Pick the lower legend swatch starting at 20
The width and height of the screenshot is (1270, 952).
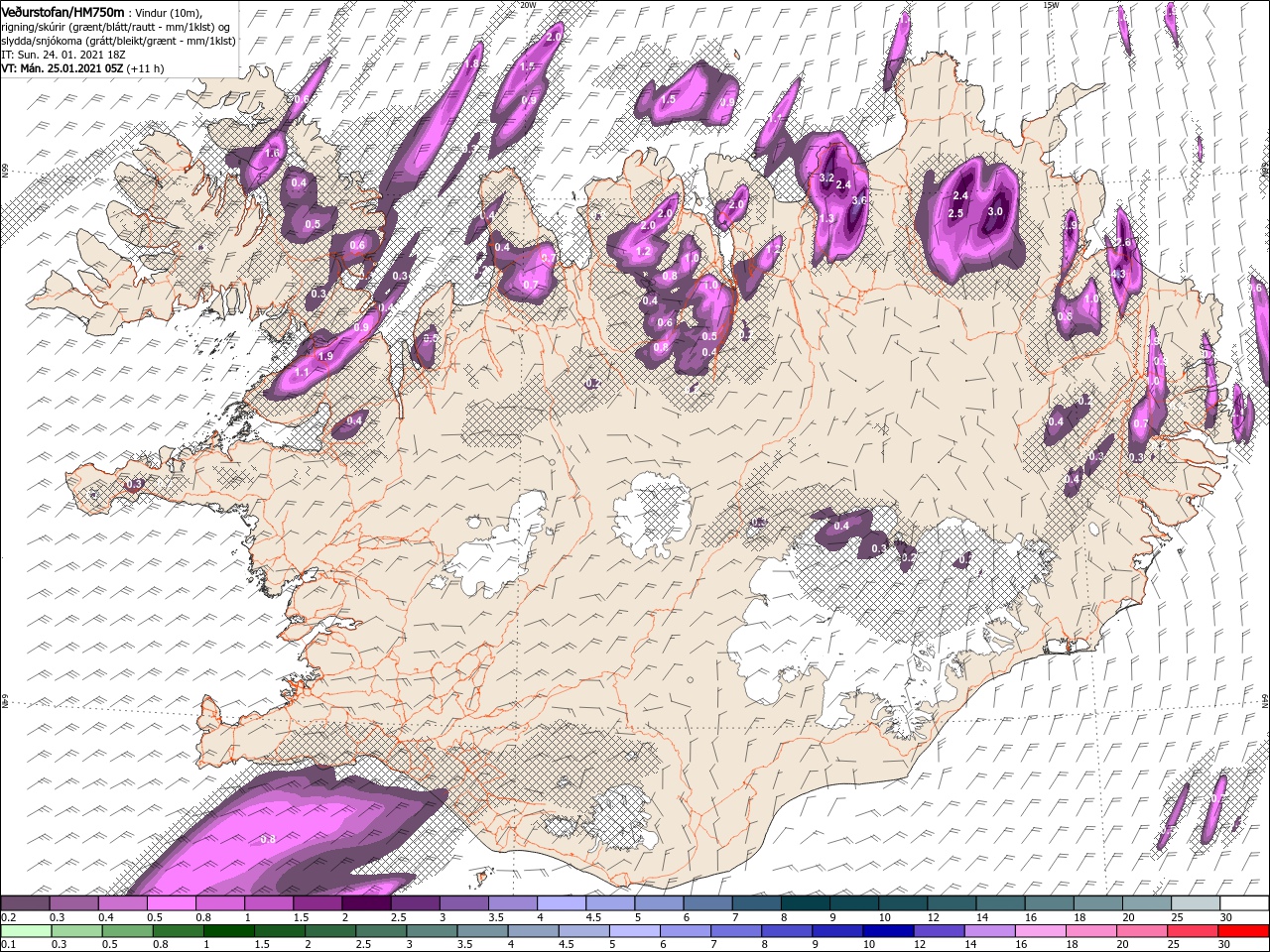click(x=1142, y=931)
